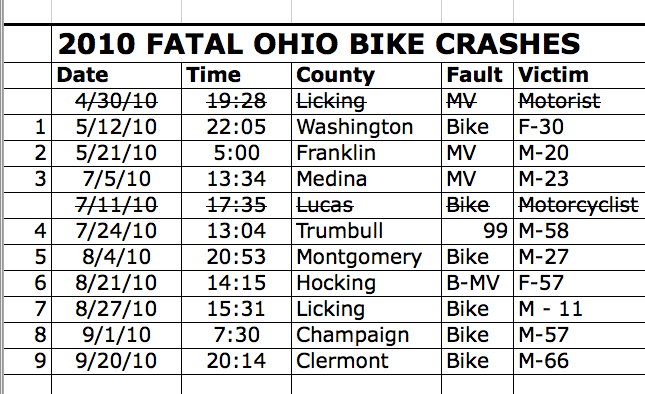Select the struck-through 4/30/10 date cell
Screen dimensions: 645x394
[x=116, y=102]
